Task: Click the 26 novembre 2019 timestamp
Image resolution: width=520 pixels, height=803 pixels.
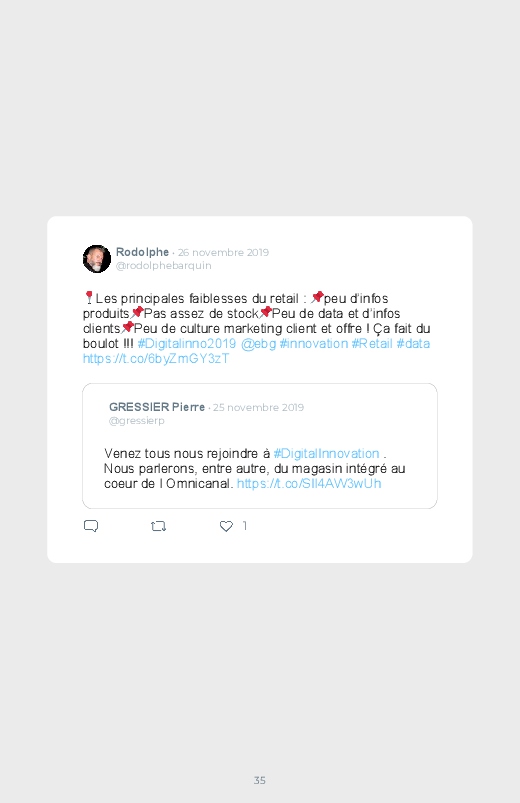Action: pos(223,252)
